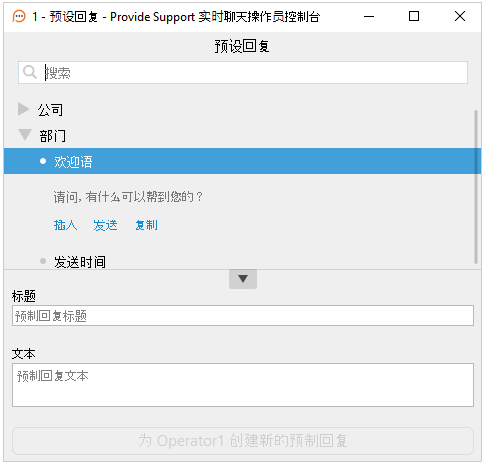Screen dimensions: 485x465
Task: Click the magnifier search icon
Action: pyautogui.click(x=30, y=72)
